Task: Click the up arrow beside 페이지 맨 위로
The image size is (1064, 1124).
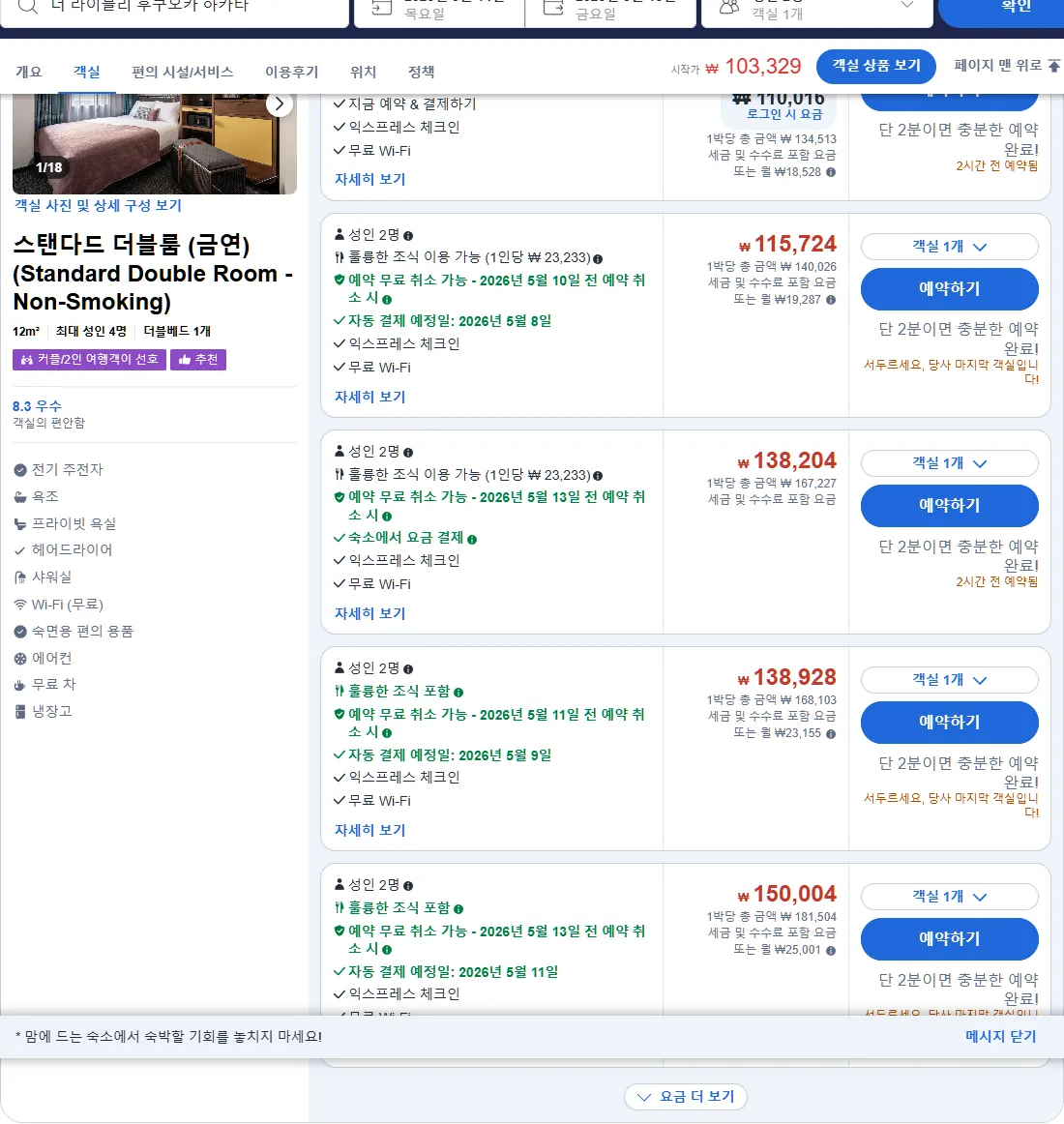Action: coord(1054,66)
